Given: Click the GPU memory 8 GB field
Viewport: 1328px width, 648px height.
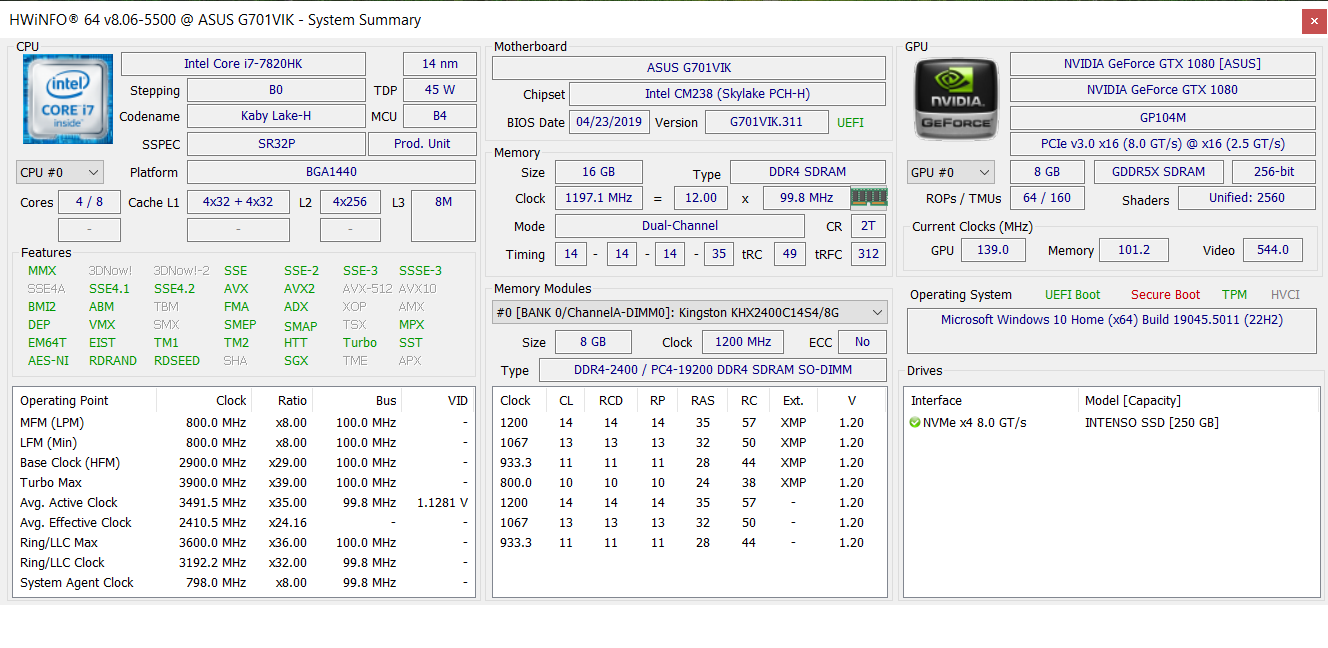Looking at the screenshot, I should pyautogui.click(x=1047, y=172).
